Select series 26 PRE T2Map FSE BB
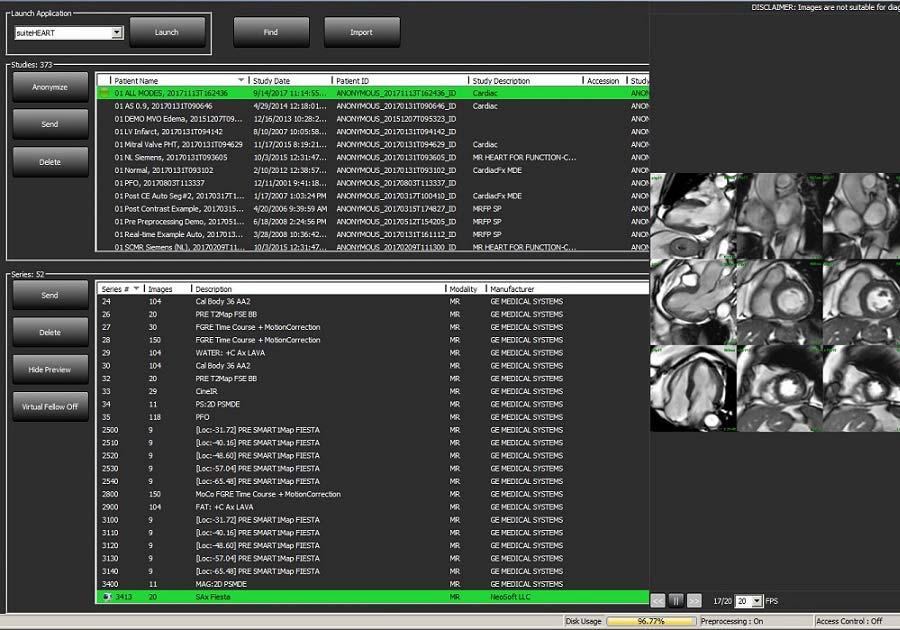The height and width of the screenshot is (630, 900). [x=373, y=314]
